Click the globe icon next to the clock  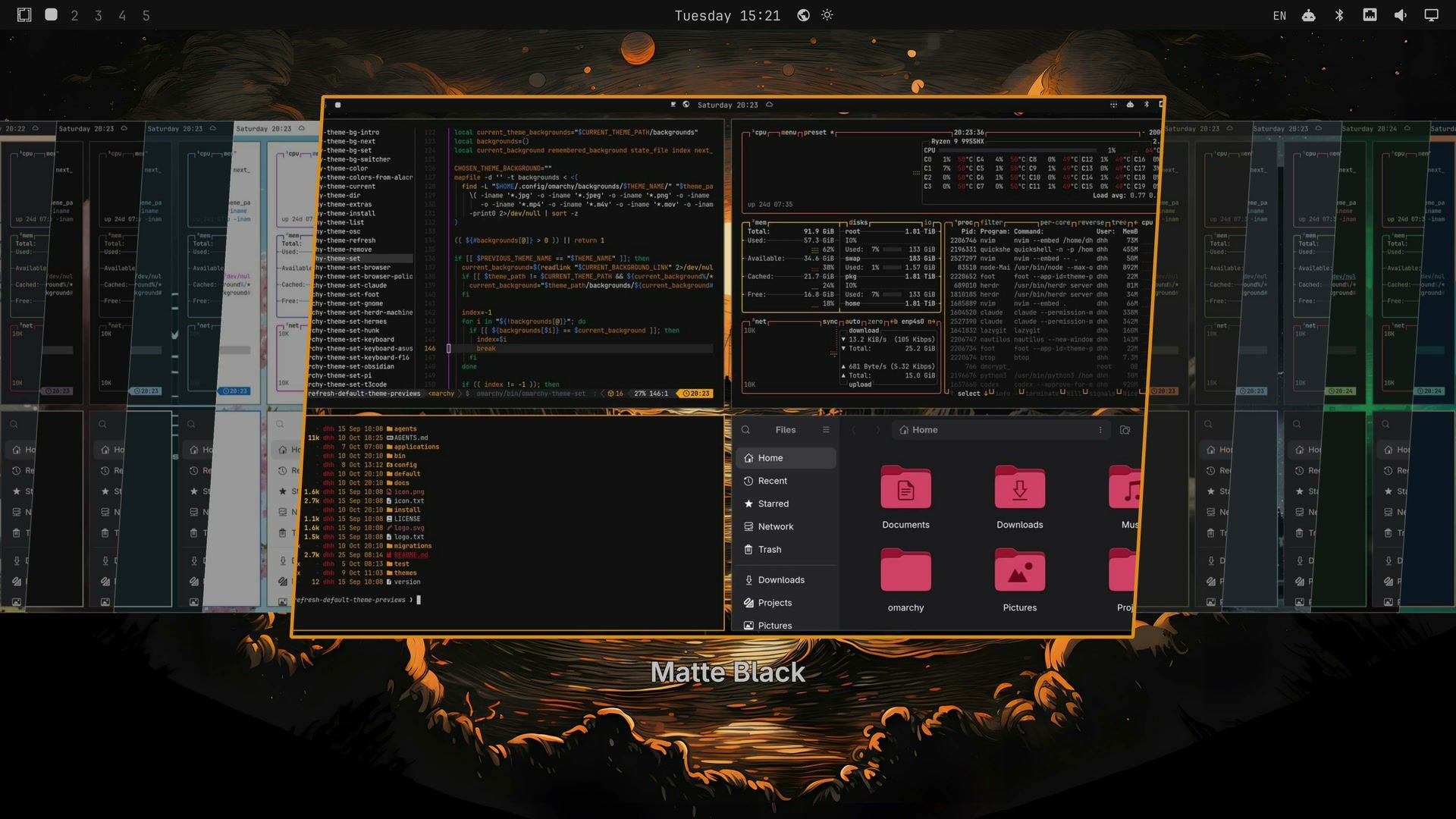click(803, 15)
